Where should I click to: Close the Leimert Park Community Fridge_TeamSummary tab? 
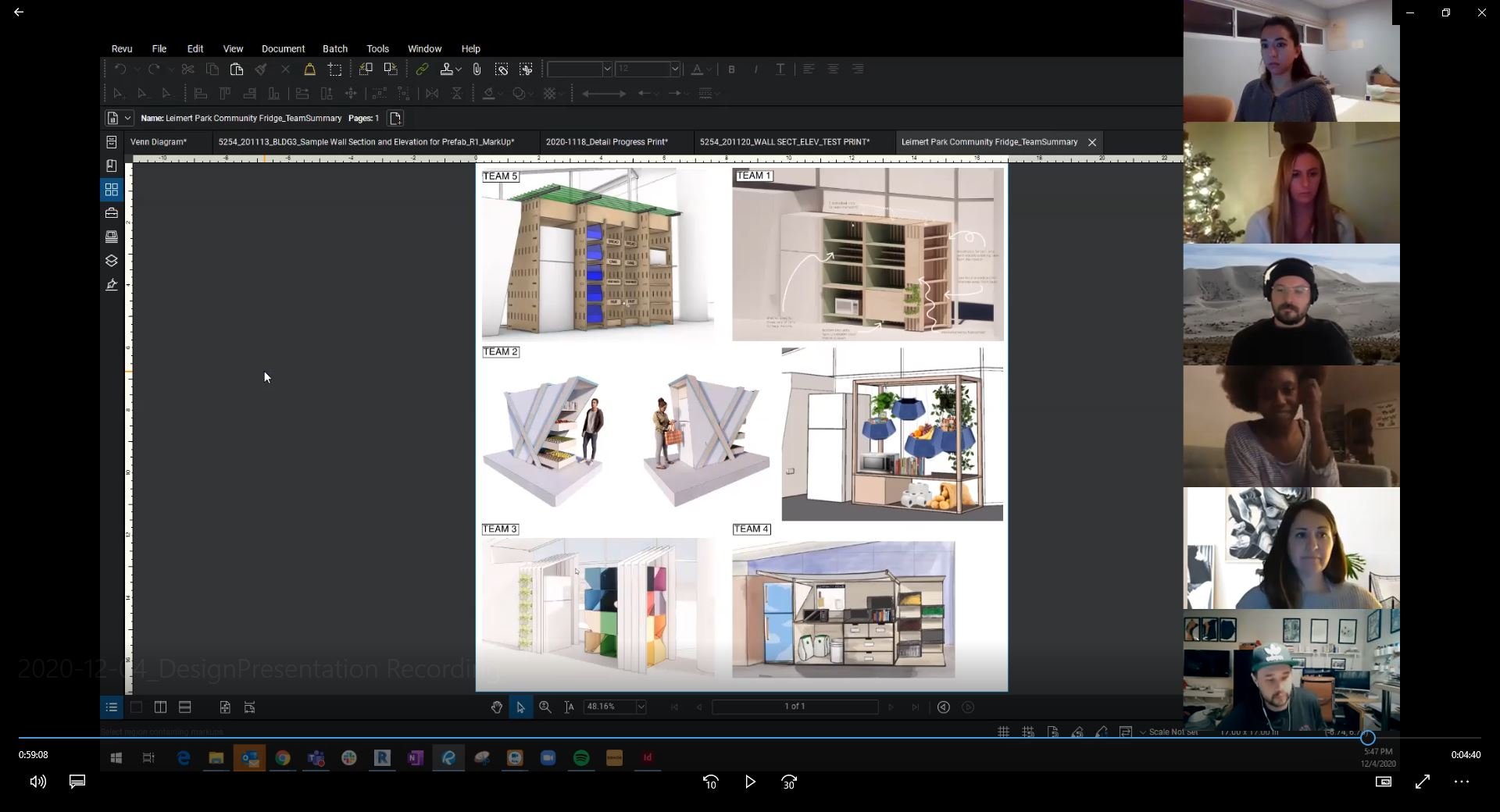tap(1092, 142)
